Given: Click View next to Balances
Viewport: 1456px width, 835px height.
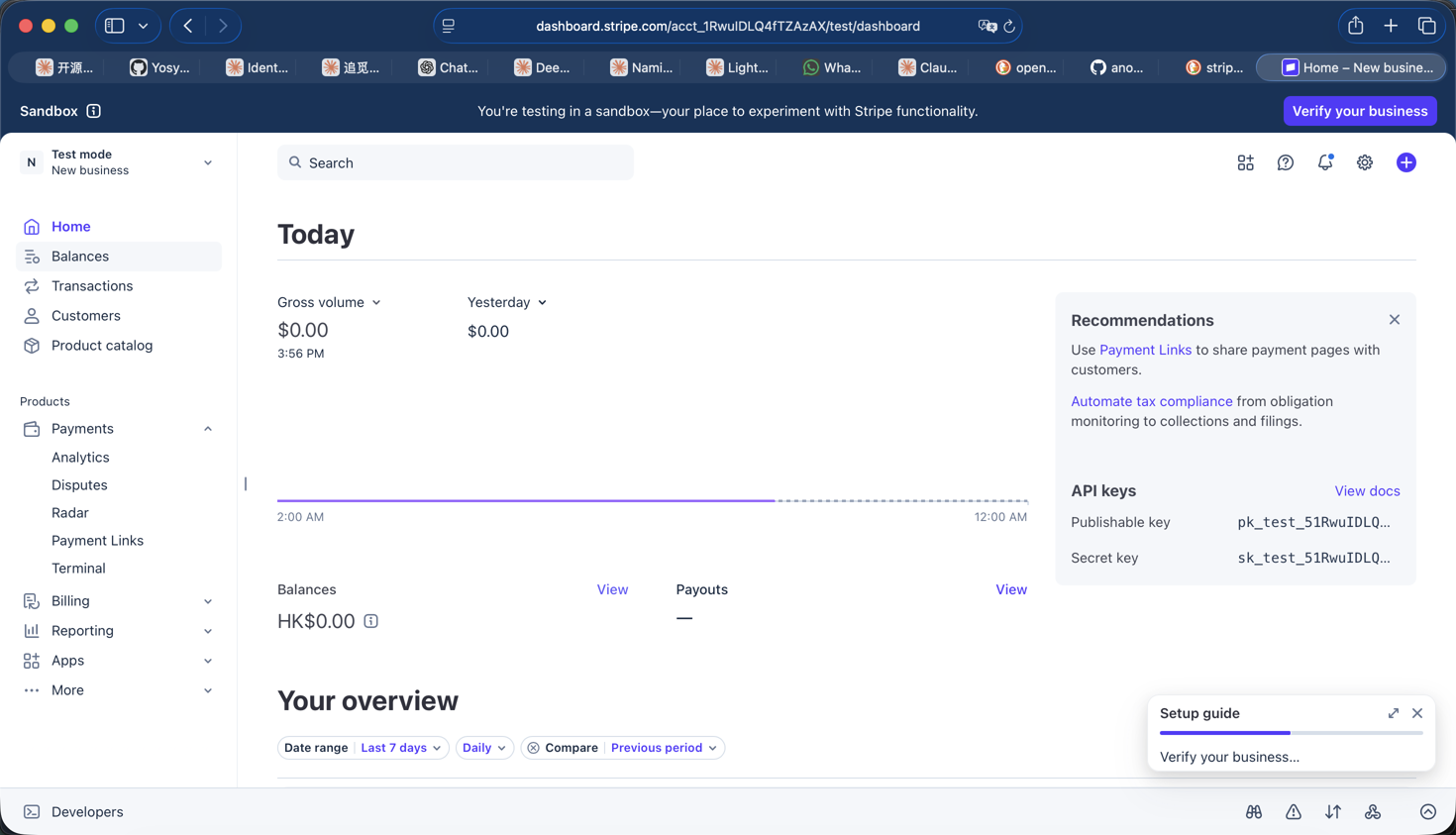Looking at the screenshot, I should click(612, 589).
